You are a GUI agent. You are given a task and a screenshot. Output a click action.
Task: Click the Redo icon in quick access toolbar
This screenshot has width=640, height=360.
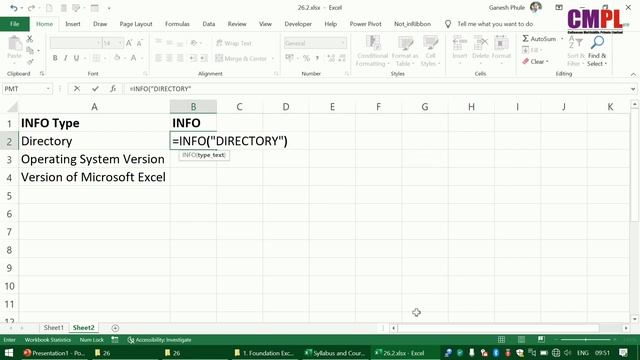[31, 8]
